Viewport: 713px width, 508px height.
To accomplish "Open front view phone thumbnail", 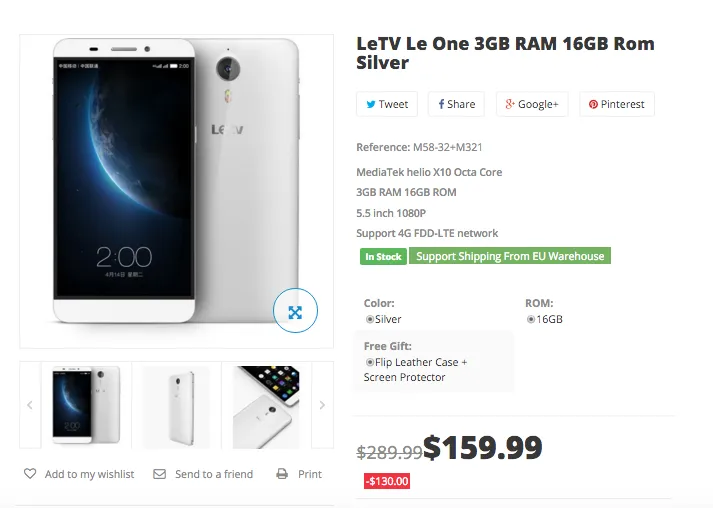I will coord(86,405).
